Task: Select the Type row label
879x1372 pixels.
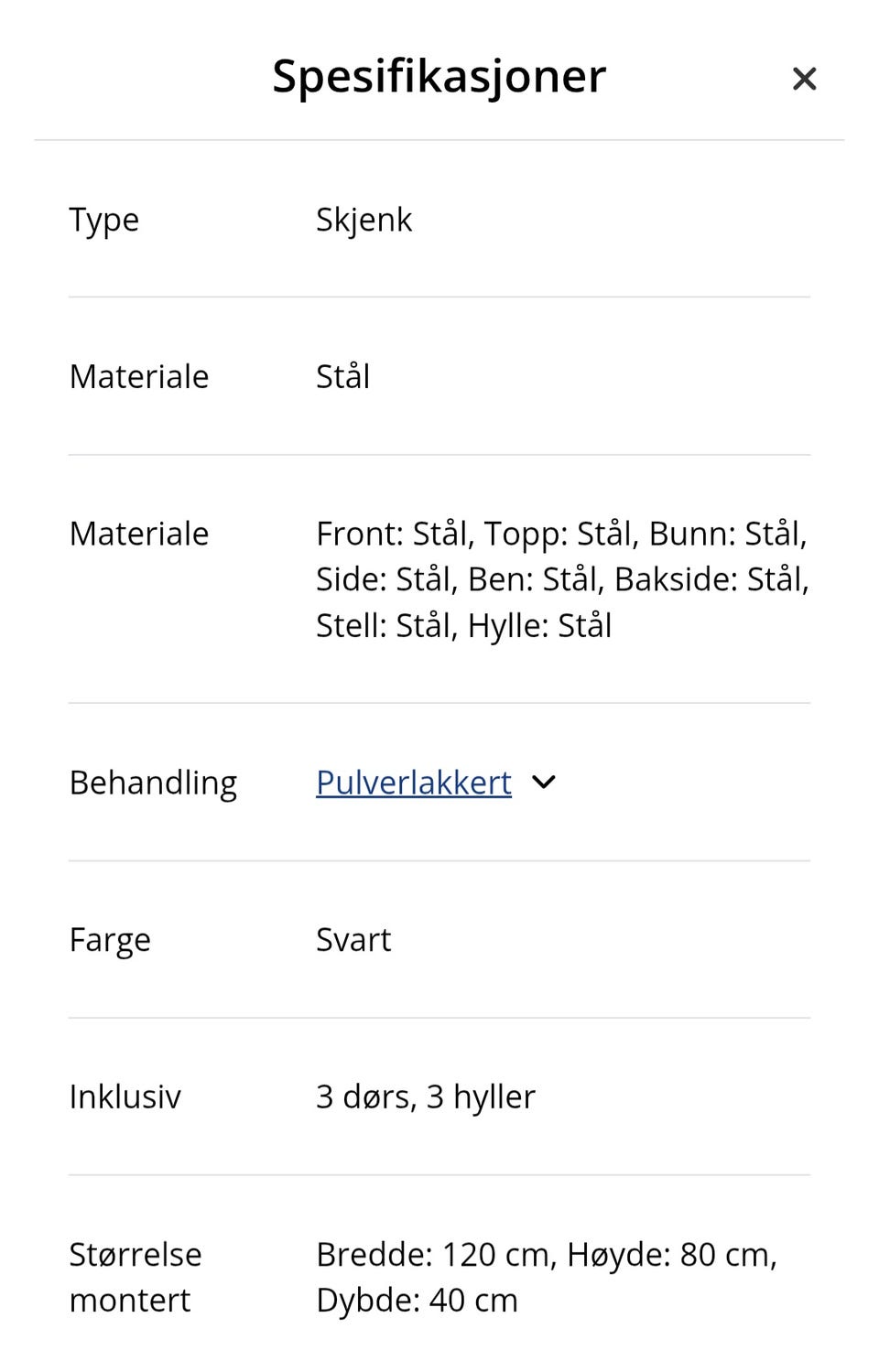Action: tap(103, 220)
